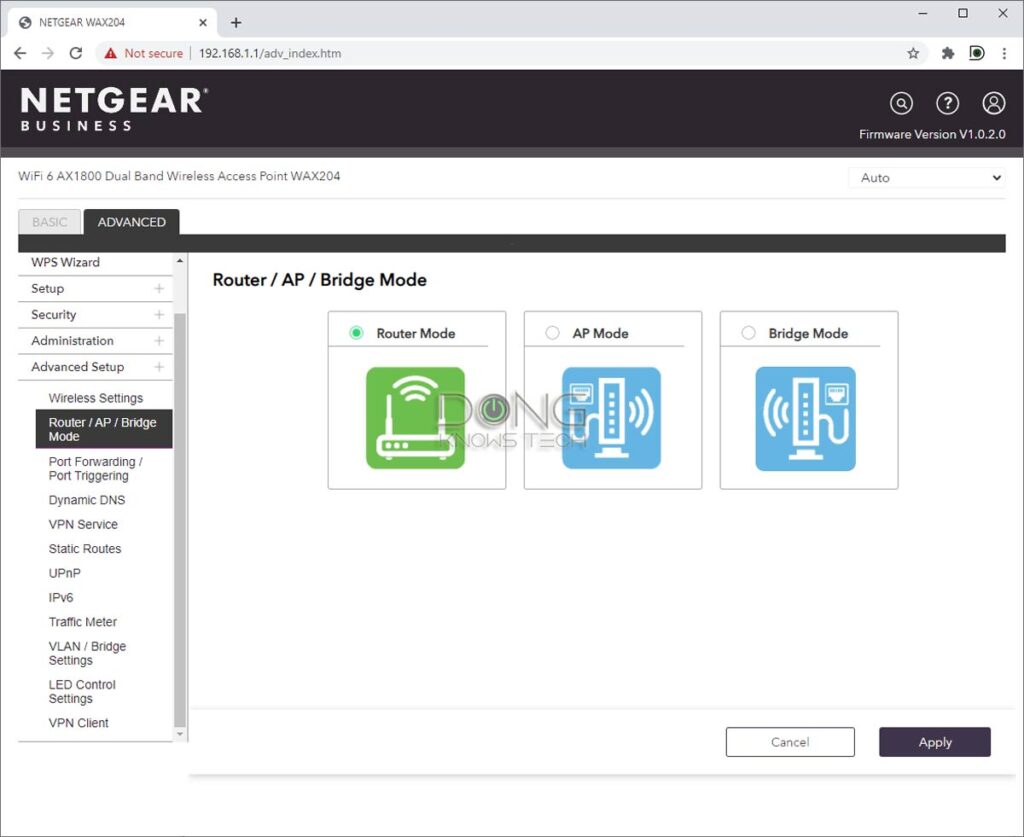The image size is (1024, 837).
Task: Open Traffic Meter page
Action: [x=83, y=622]
